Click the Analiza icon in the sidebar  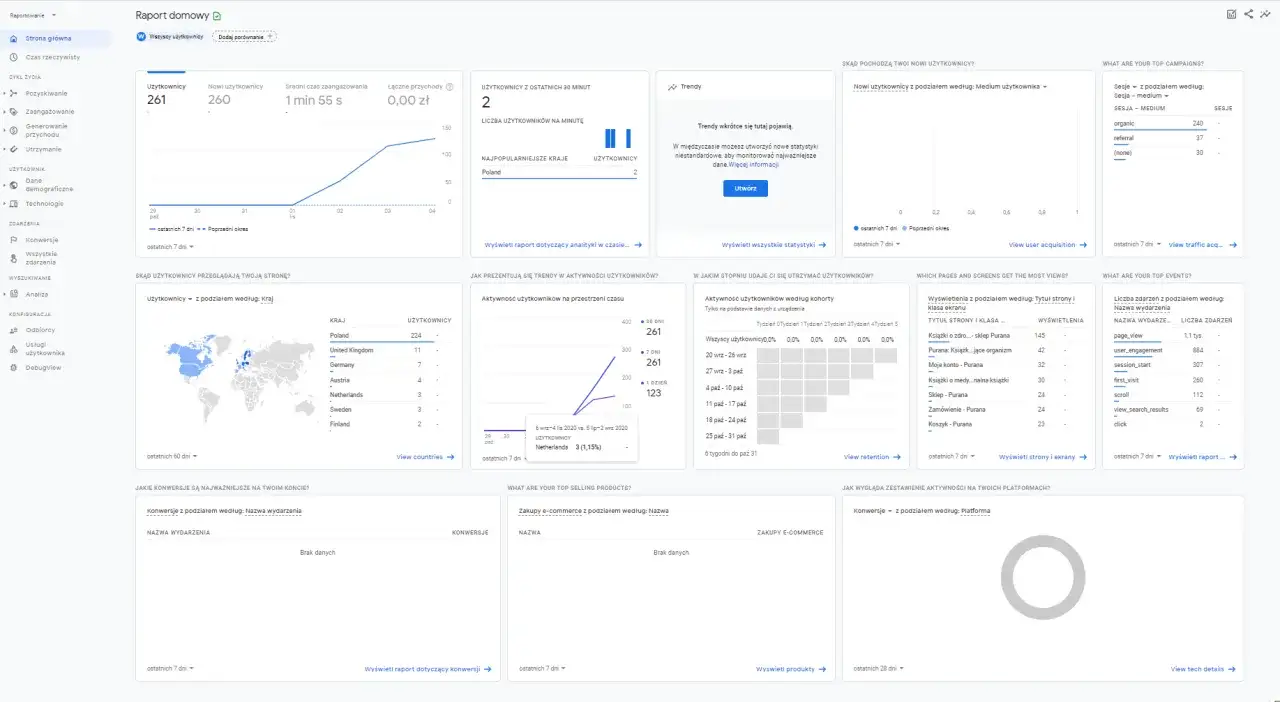point(15,294)
